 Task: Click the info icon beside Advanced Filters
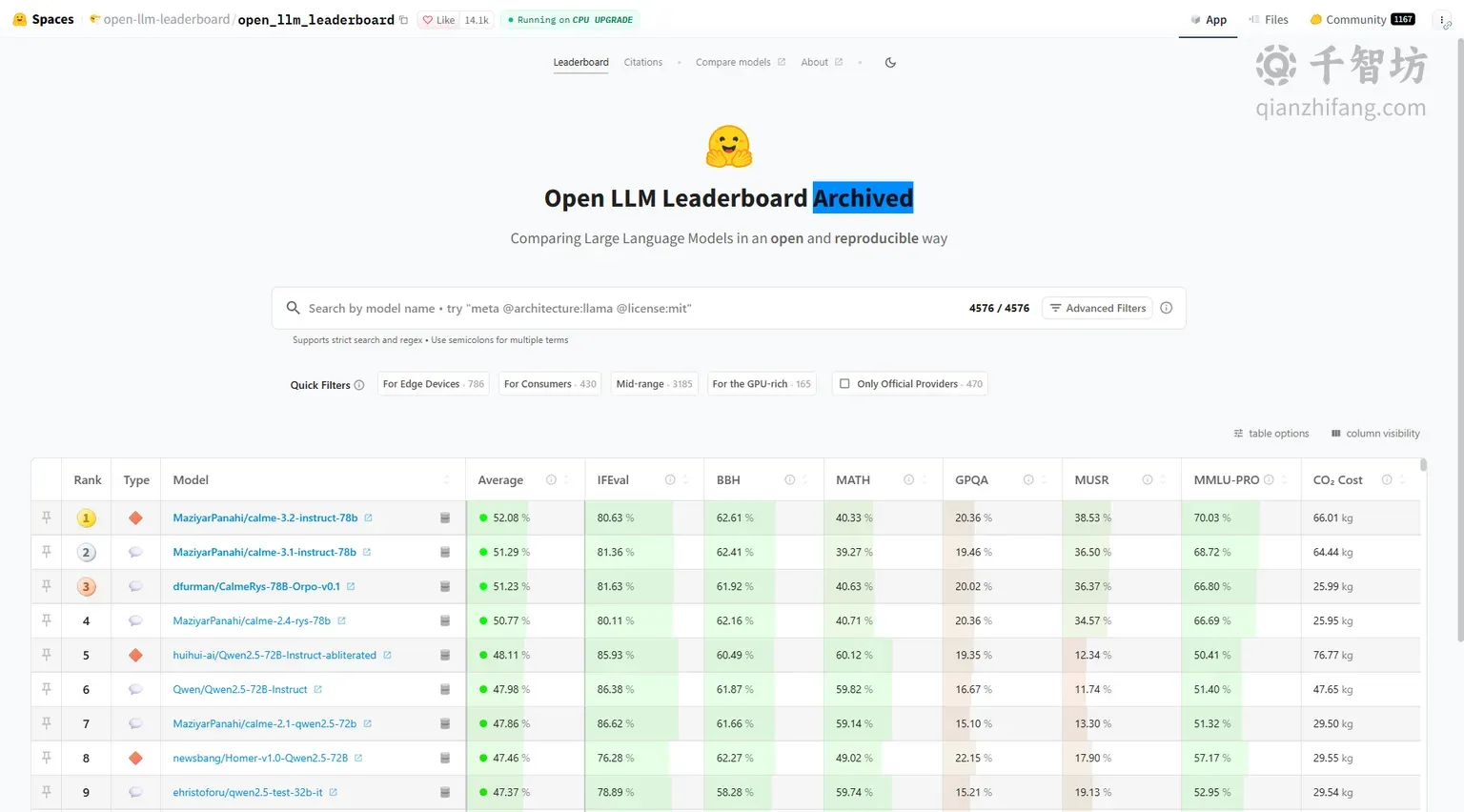click(x=1167, y=308)
